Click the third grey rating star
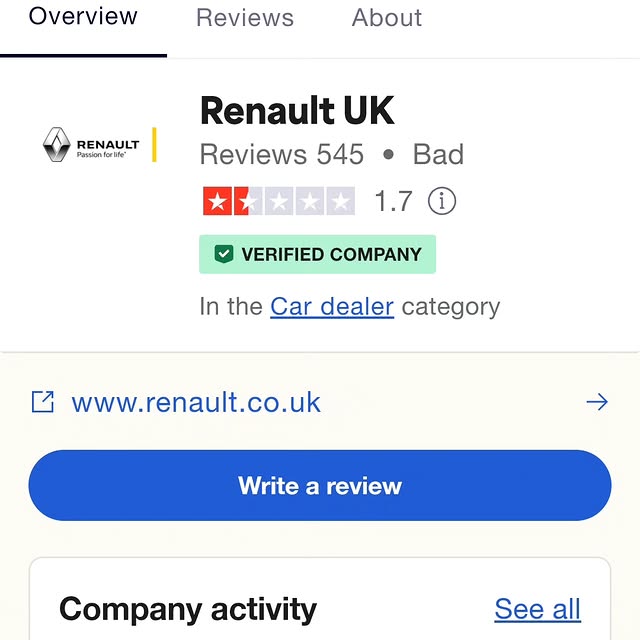The image size is (640, 640). (x=279, y=201)
